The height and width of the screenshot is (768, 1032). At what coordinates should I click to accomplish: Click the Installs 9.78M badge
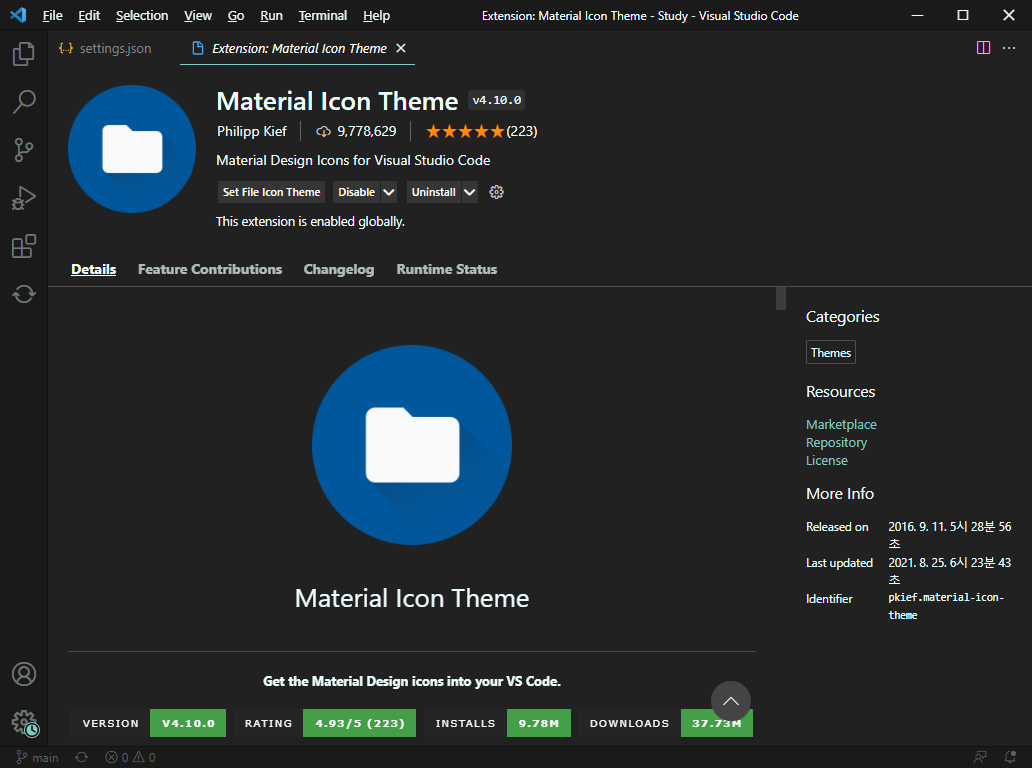(497, 723)
